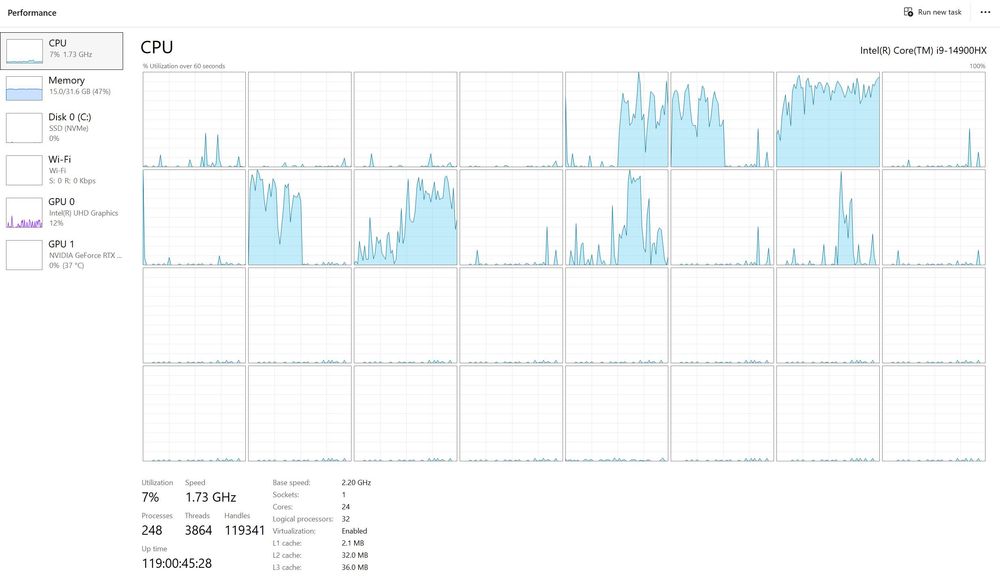
Task: Select the CPU item in the sidebar
Action: click(62, 51)
